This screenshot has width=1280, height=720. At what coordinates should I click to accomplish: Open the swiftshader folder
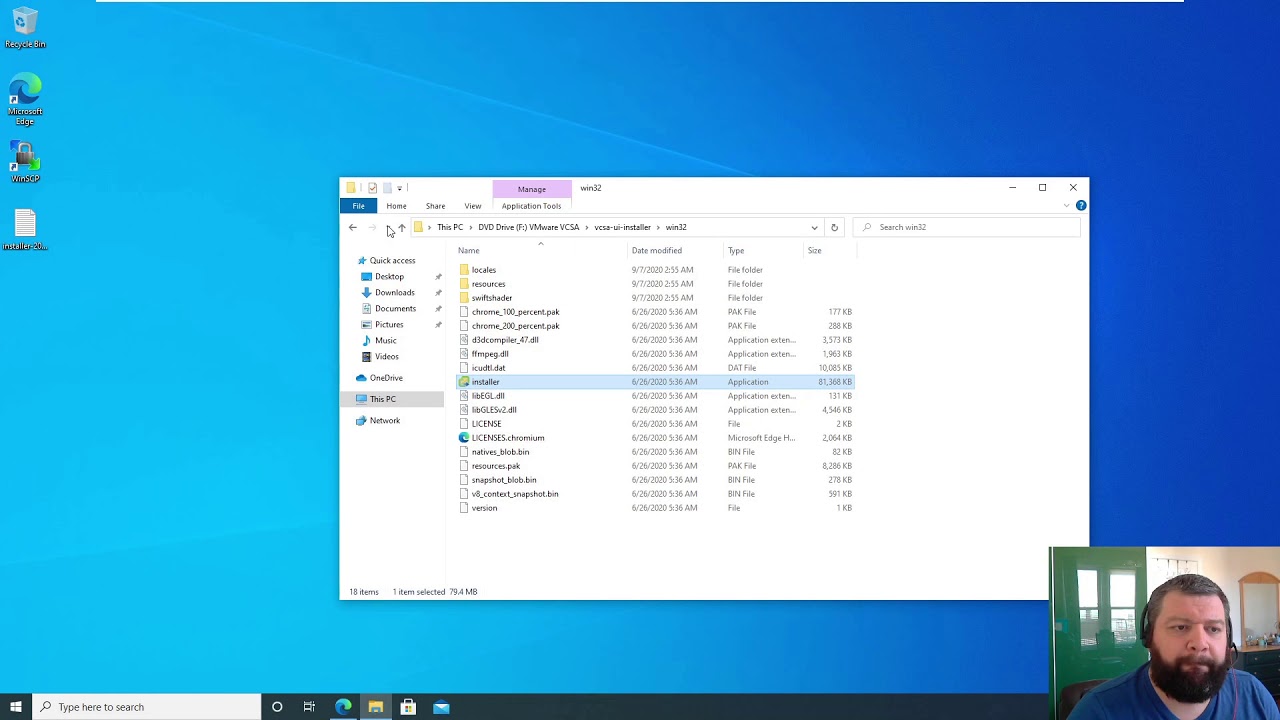(656, 298)
